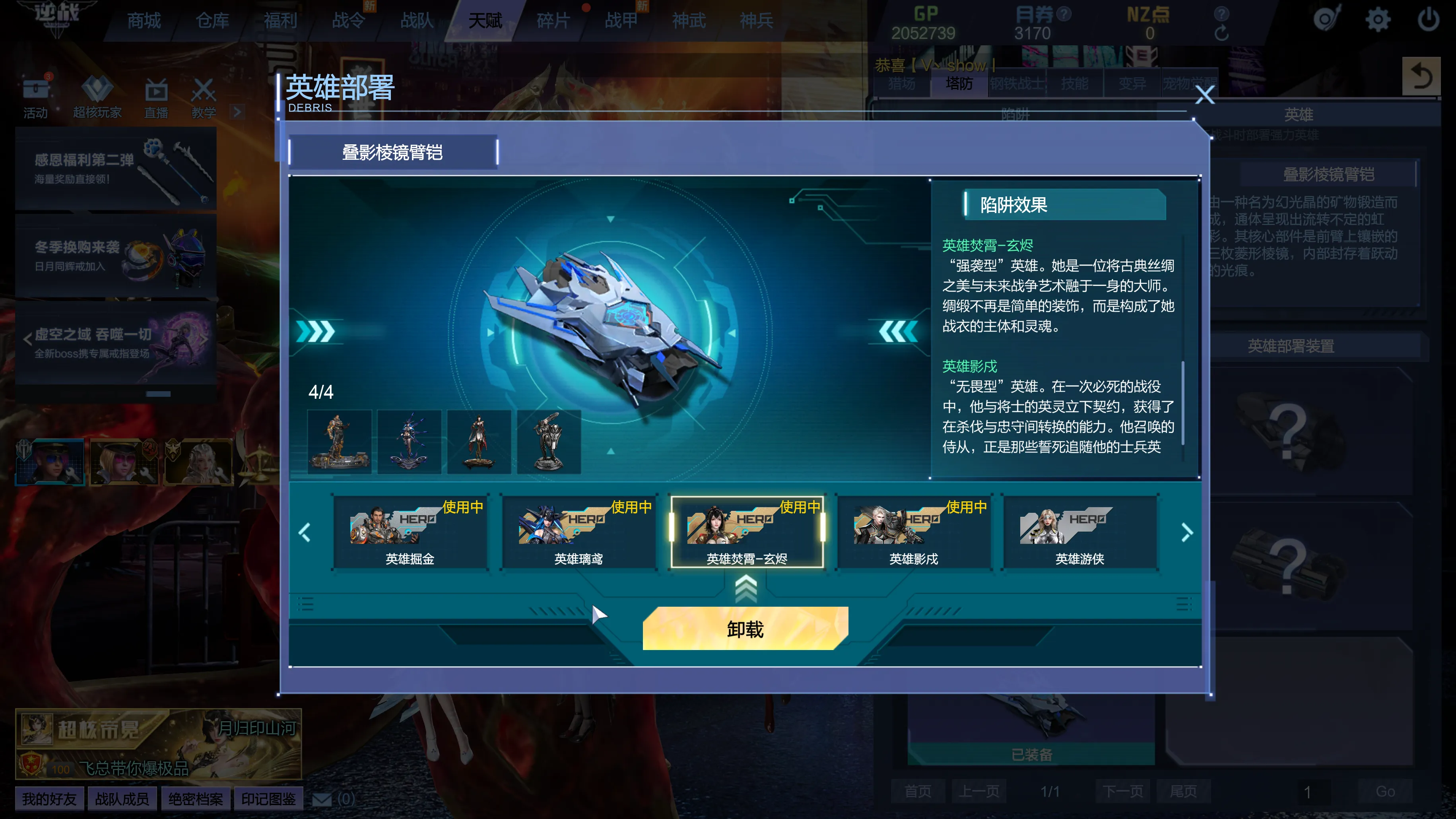1456x819 pixels.
Task: Click the power exit icon
Action: (x=1428, y=20)
